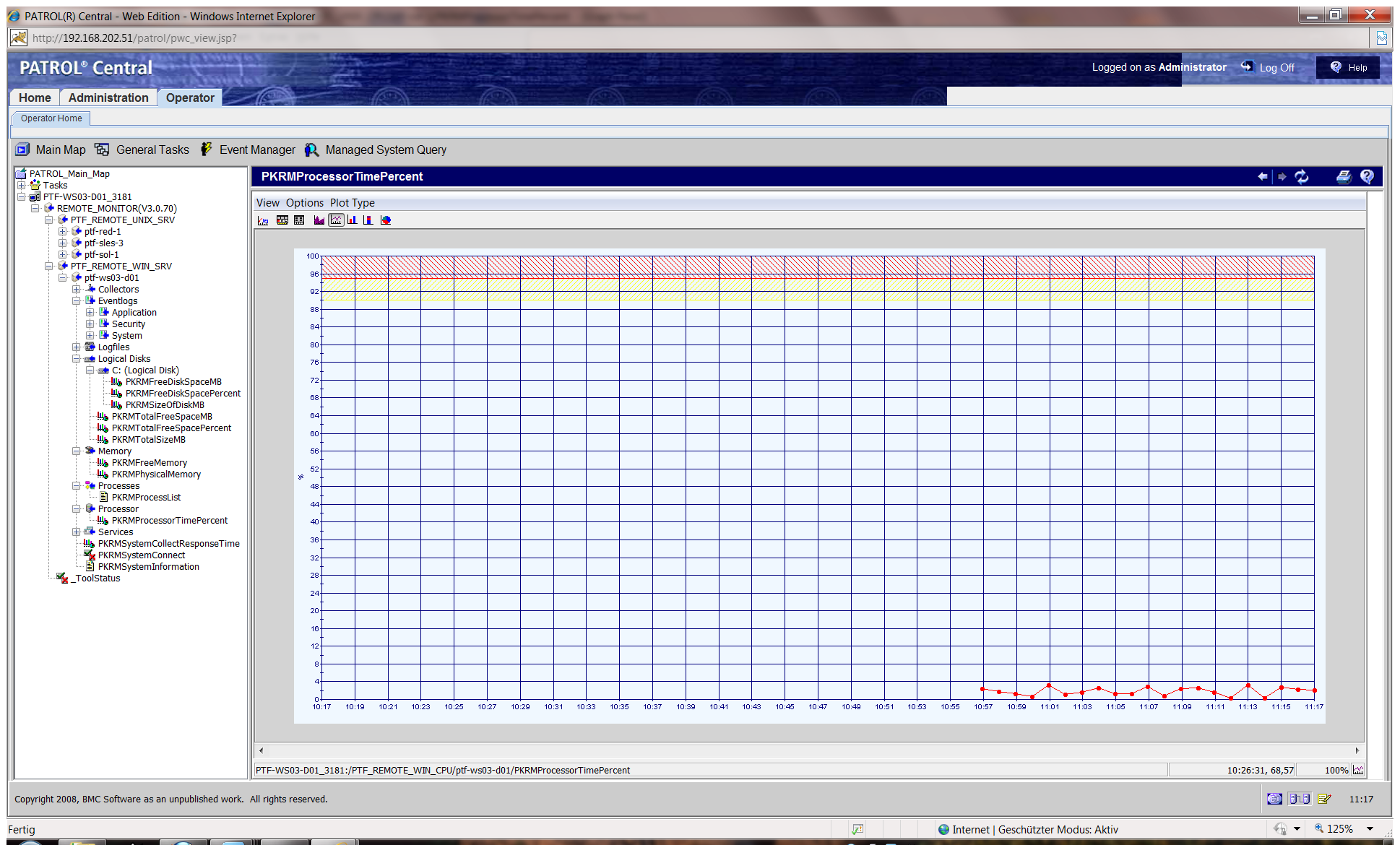The width and height of the screenshot is (1400, 845).
Task: Expand the Collectors tree node
Action: [77, 290]
